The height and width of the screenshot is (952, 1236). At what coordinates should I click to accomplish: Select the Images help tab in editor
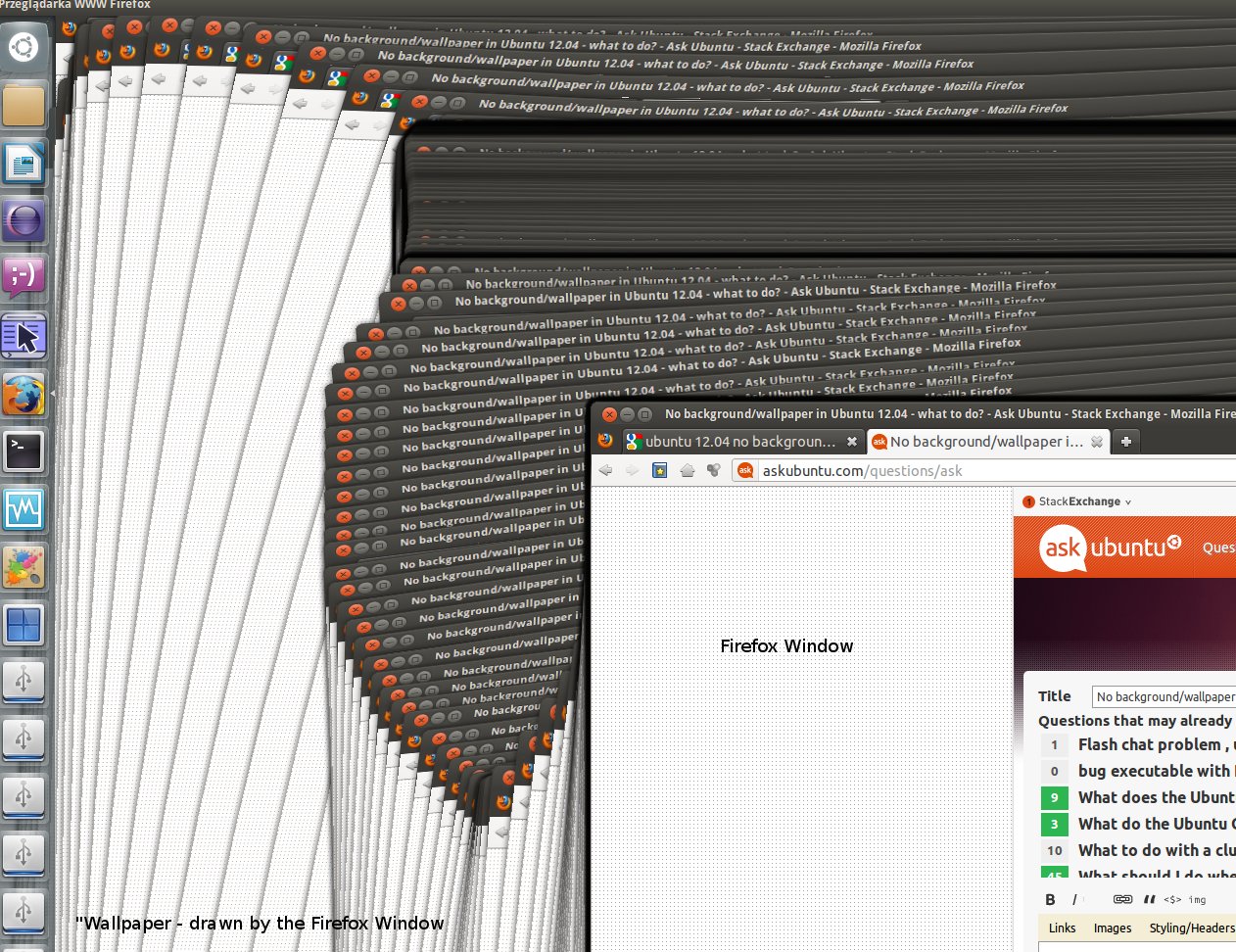pyautogui.click(x=1112, y=928)
